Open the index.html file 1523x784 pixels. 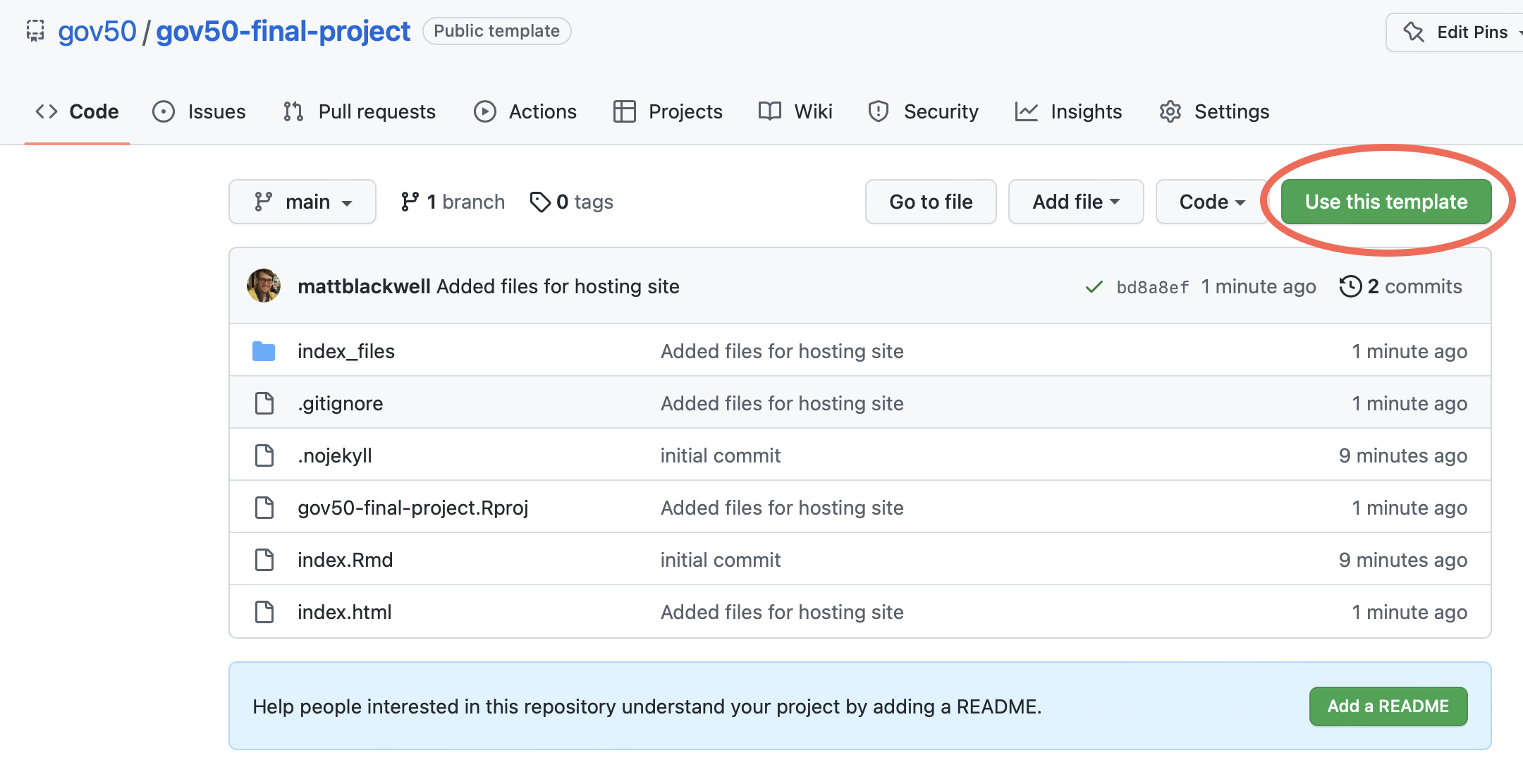pos(345,612)
